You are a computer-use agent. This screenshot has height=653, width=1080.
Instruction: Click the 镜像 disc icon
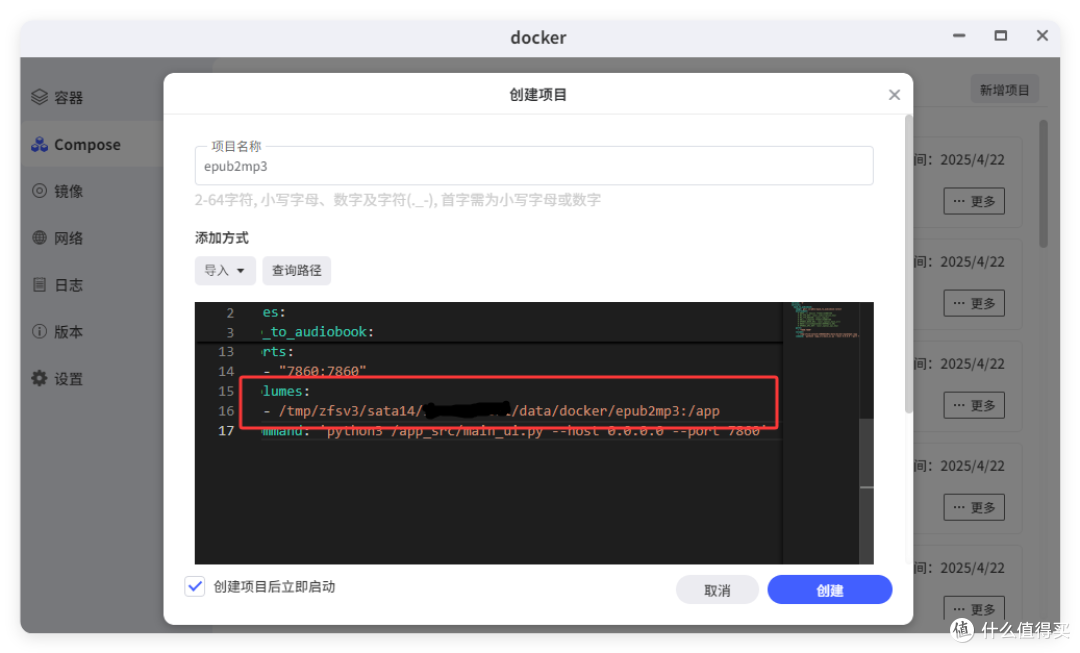(39, 191)
